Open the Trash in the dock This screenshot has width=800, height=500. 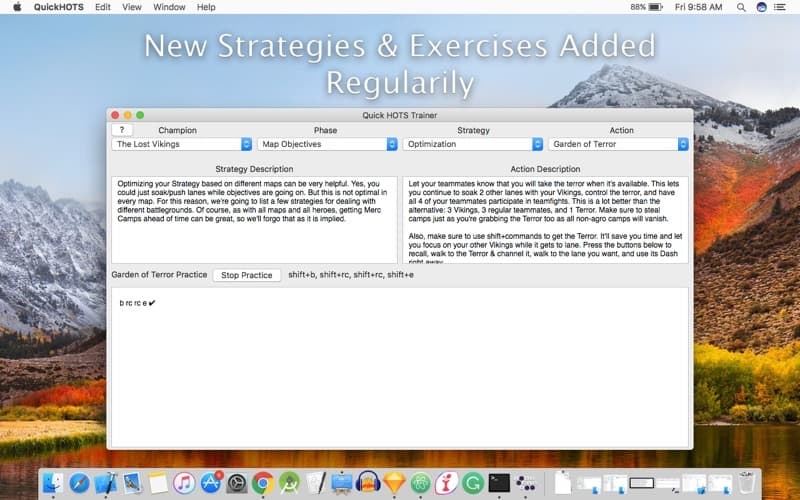tap(746, 483)
